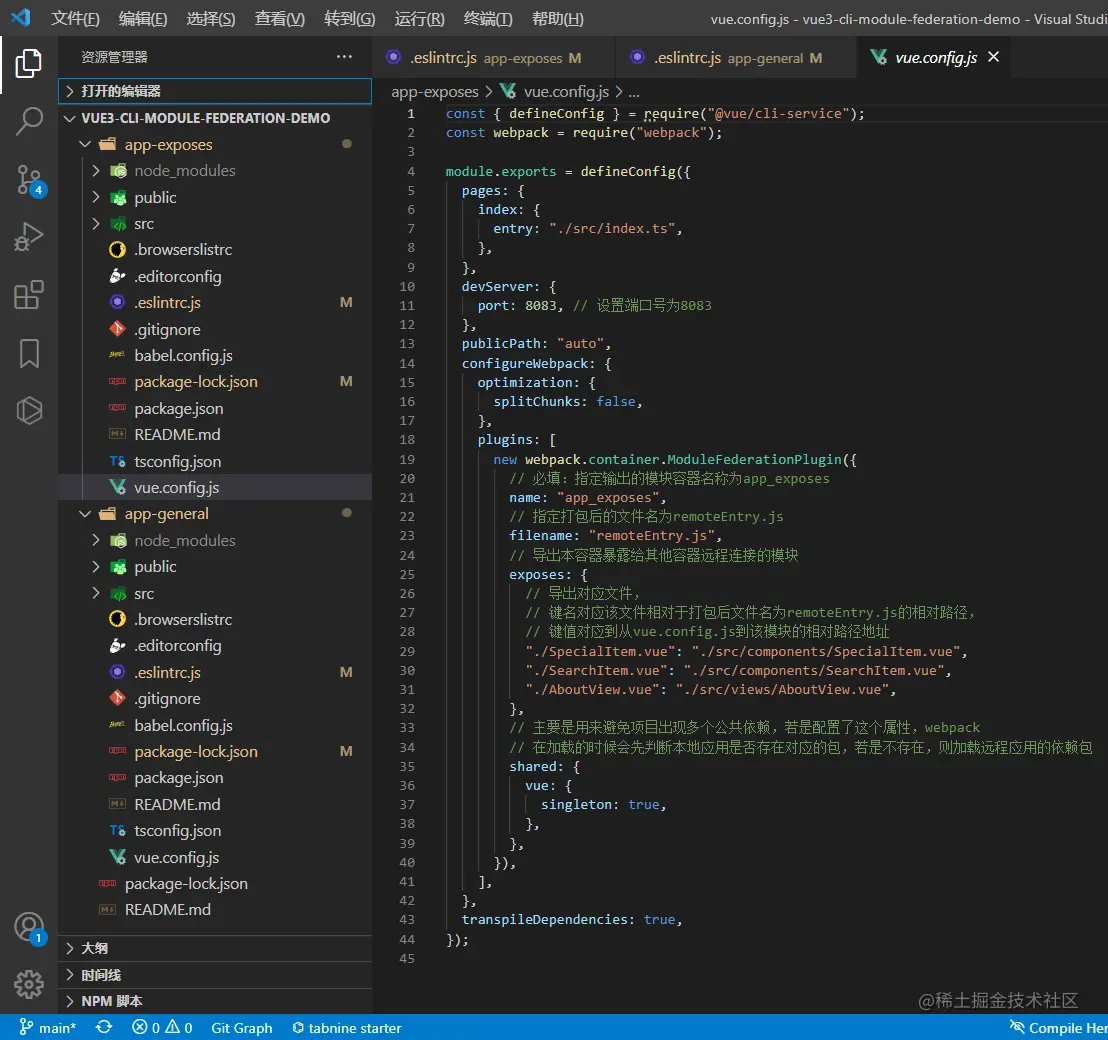Open .editorconfig in app-exposes
1108x1040 pixels.
pos(215,277)
